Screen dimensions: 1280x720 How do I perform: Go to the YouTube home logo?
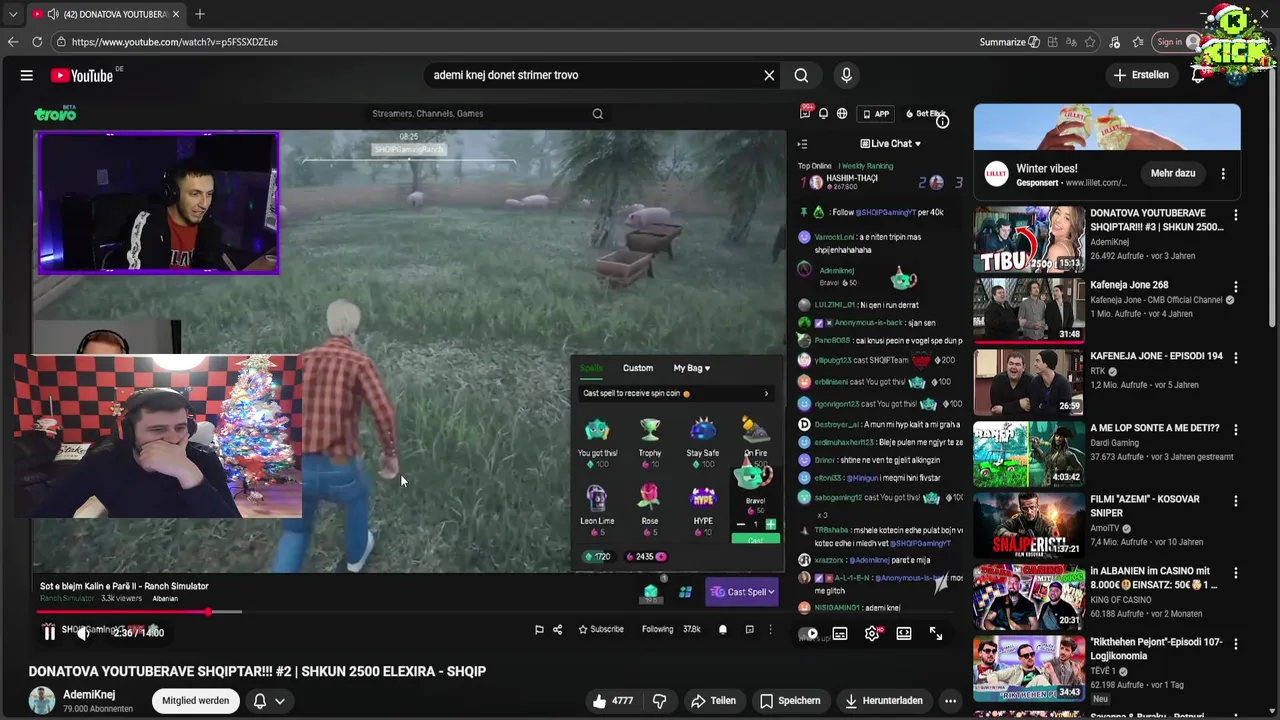point(82,75)
